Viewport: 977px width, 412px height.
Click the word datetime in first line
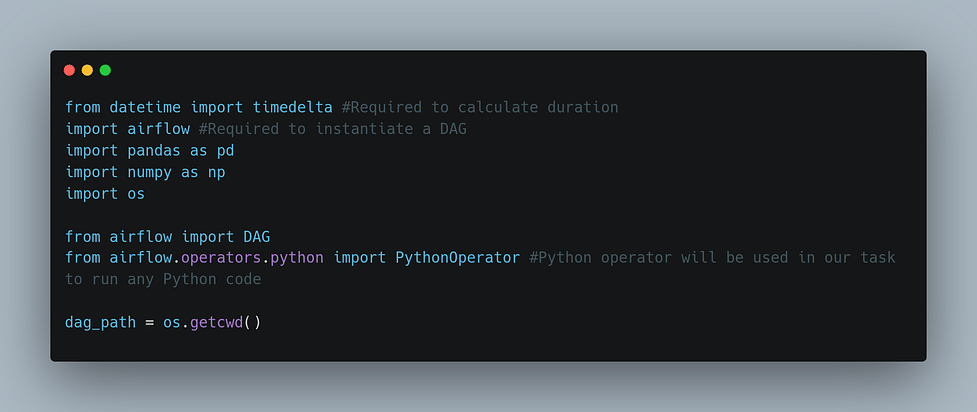145,107
